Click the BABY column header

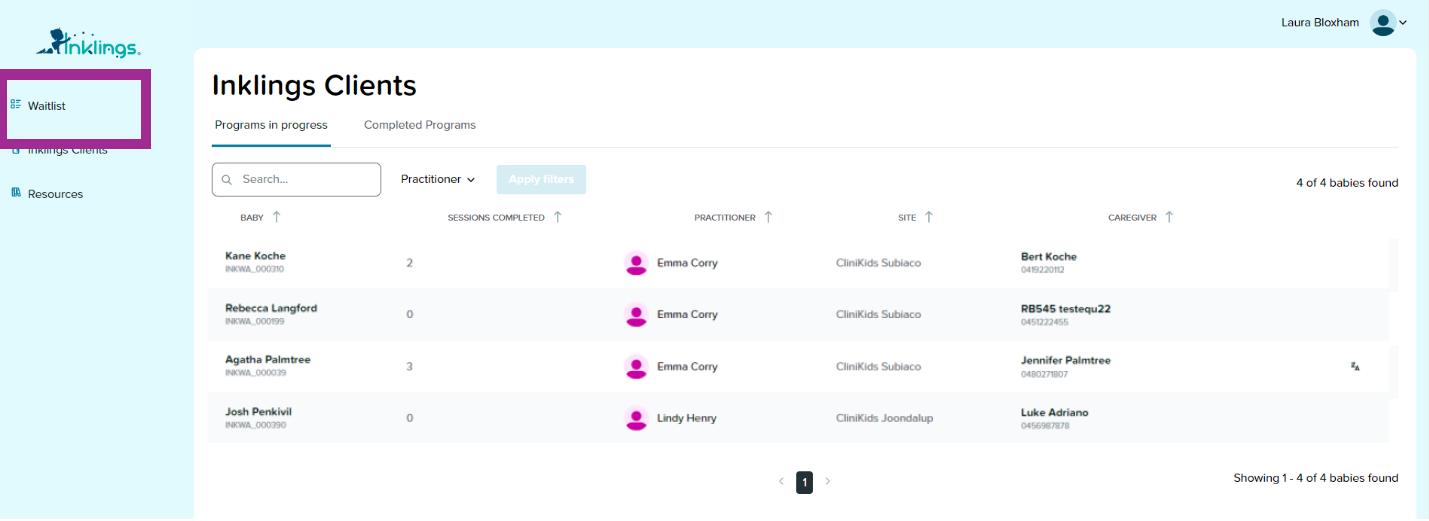(252, 218)
